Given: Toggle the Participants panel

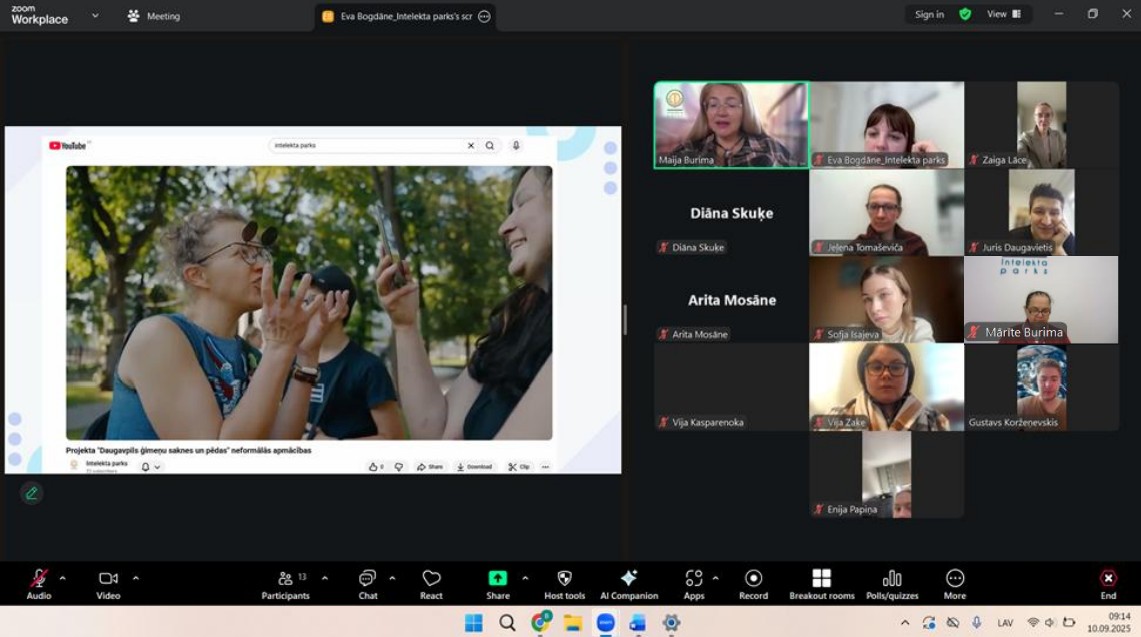Looking at the screenshot, I should [285, 584].
